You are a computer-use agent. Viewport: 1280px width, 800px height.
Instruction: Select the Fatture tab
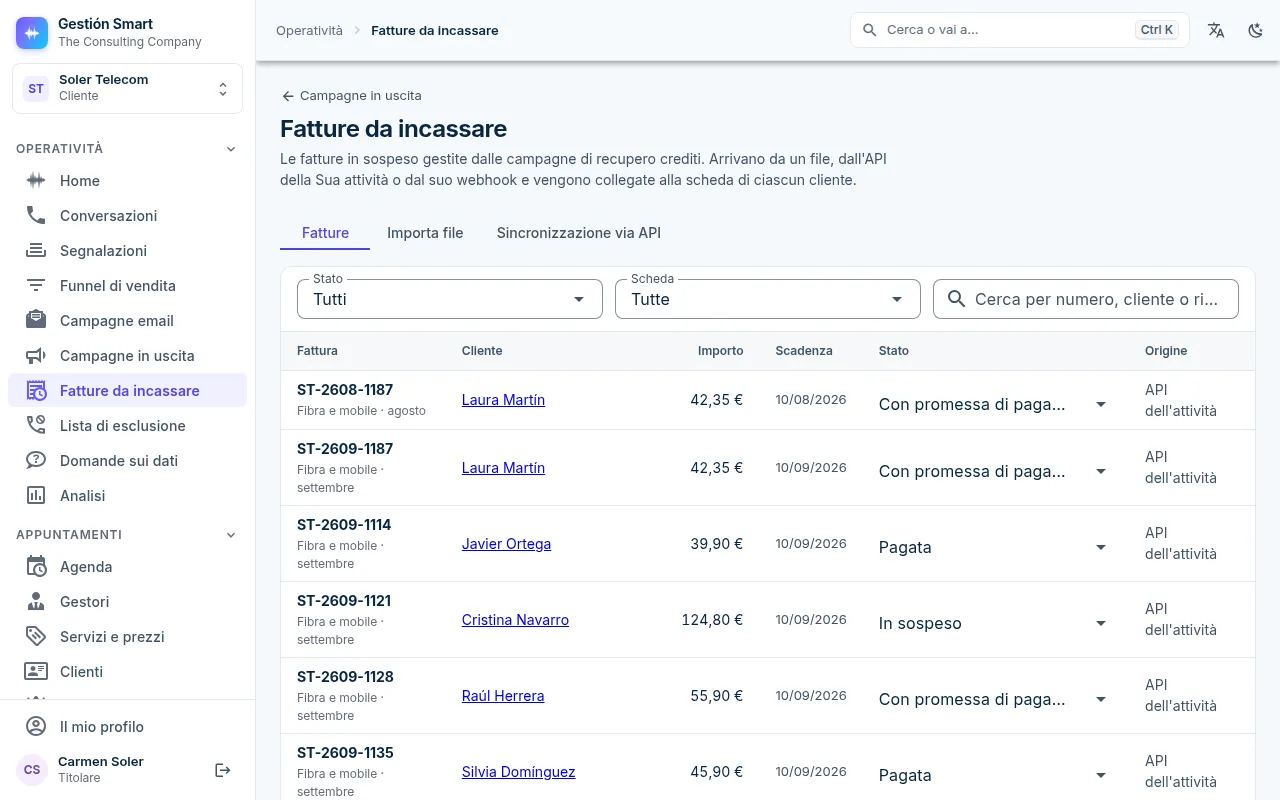[325, 233]
